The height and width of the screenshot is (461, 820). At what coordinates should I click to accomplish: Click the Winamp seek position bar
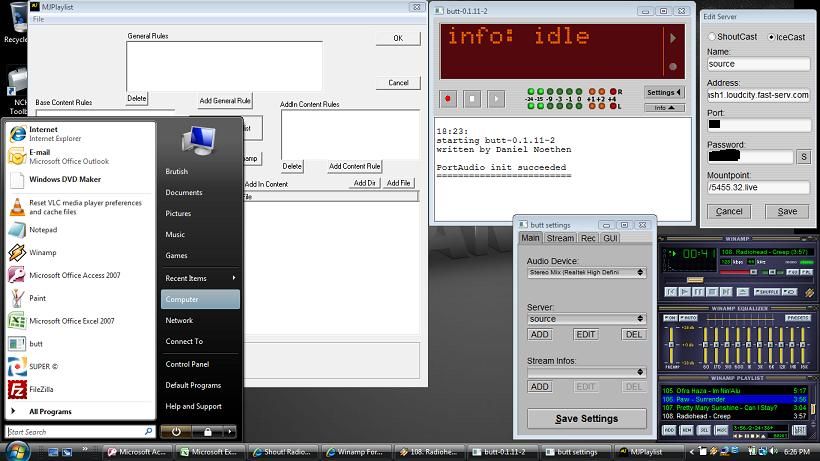(738, 280)
